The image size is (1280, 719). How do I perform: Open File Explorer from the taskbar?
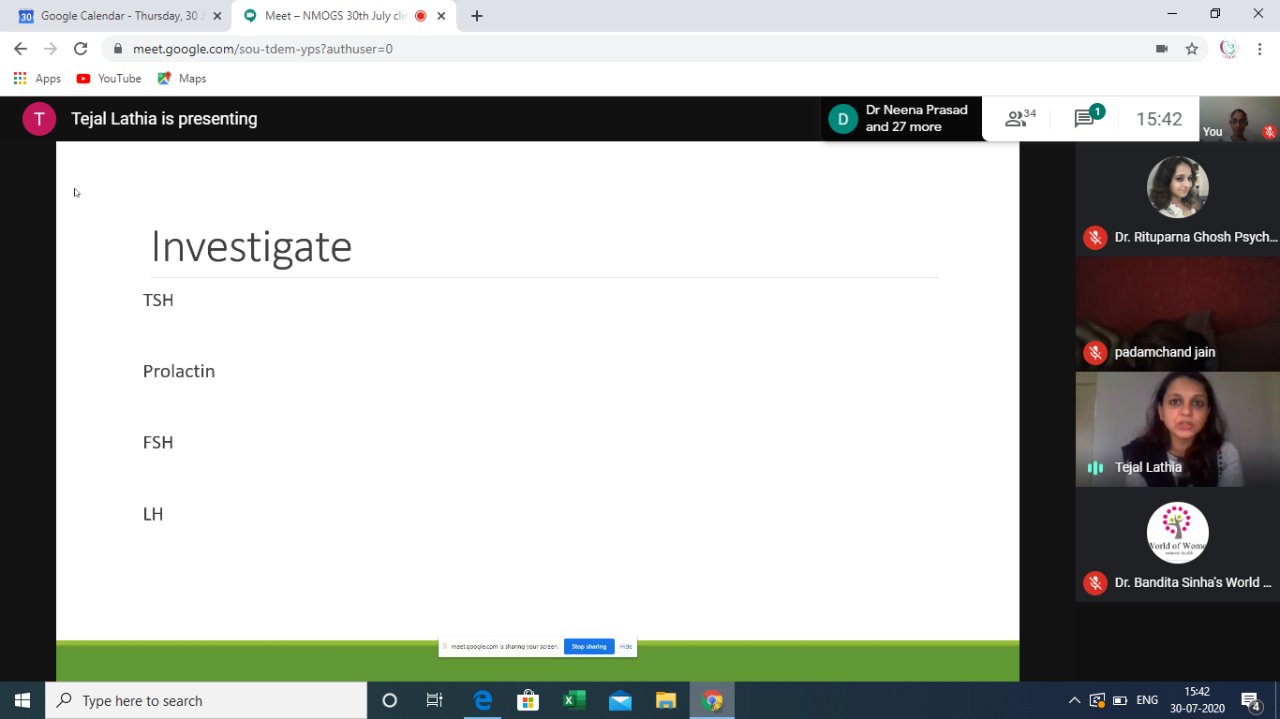666,700
